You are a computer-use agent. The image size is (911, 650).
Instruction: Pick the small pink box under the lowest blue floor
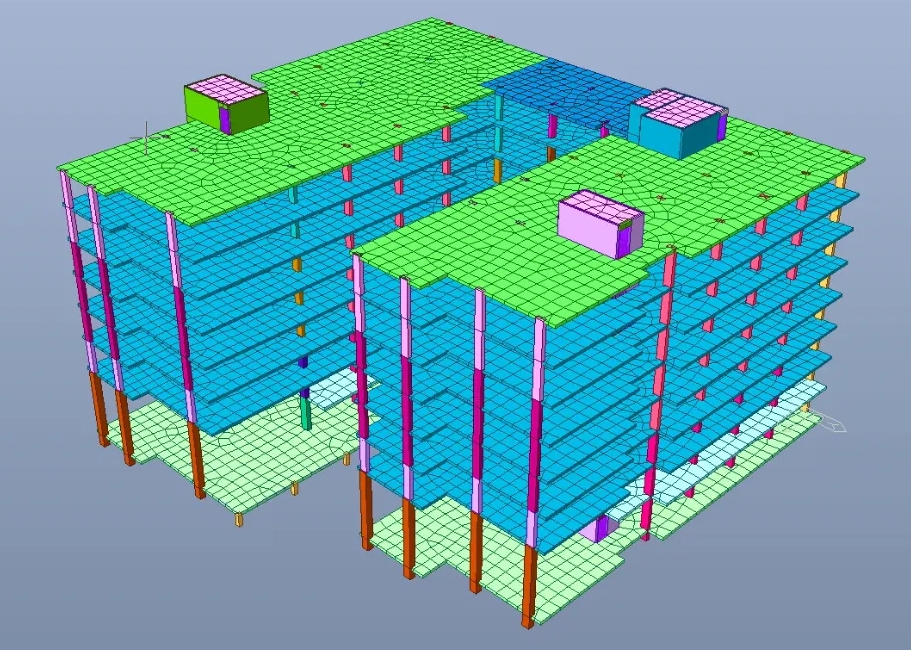(600, 529)
